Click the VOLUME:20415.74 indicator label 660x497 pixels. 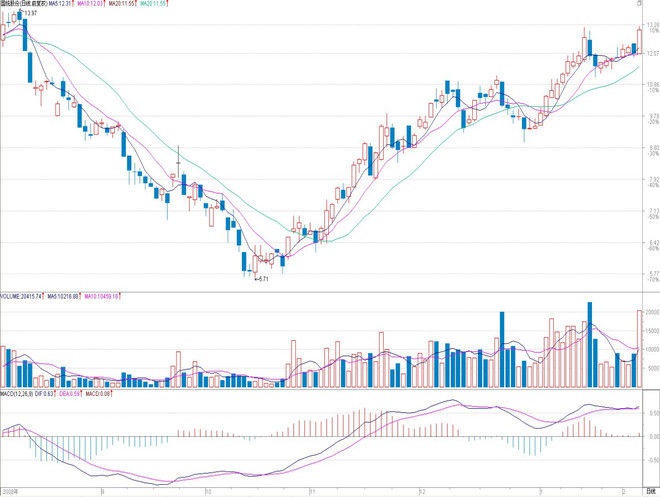(x=24, y=296)
